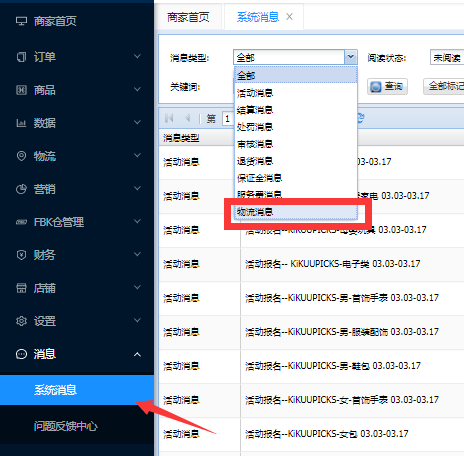464x456 pixels.
Task: Click the 订单 sidebar icon
Action: tap(21, 57)
